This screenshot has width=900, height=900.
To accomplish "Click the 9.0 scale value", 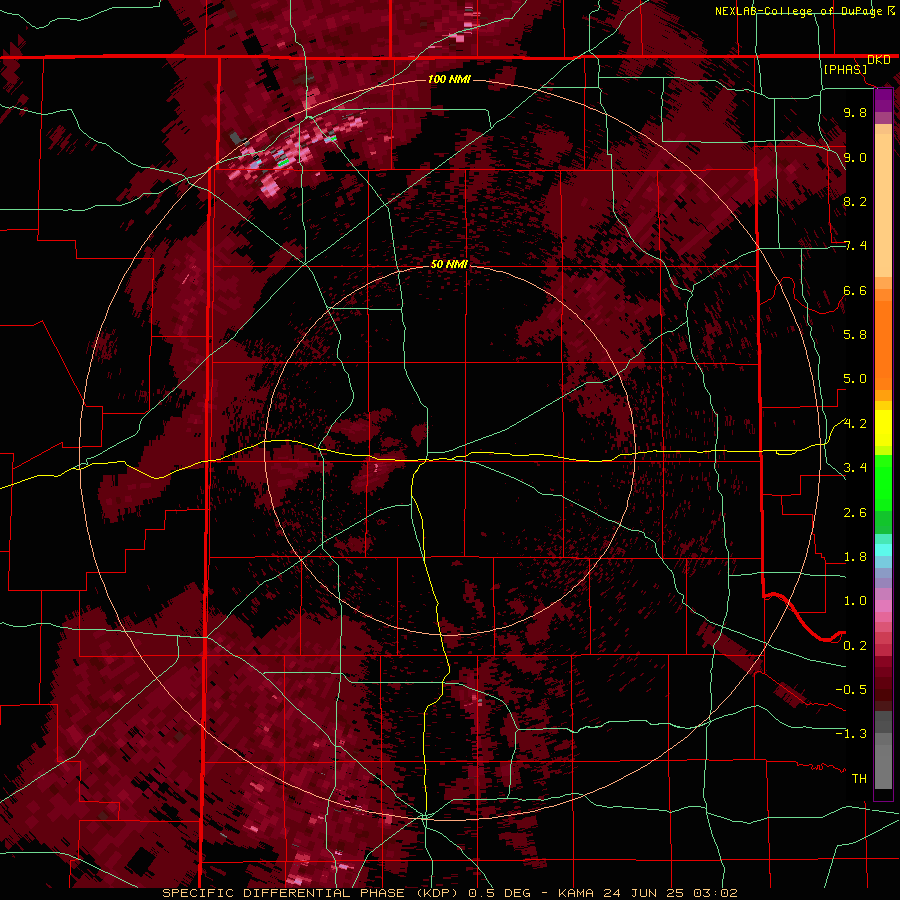I will point(855,157).
